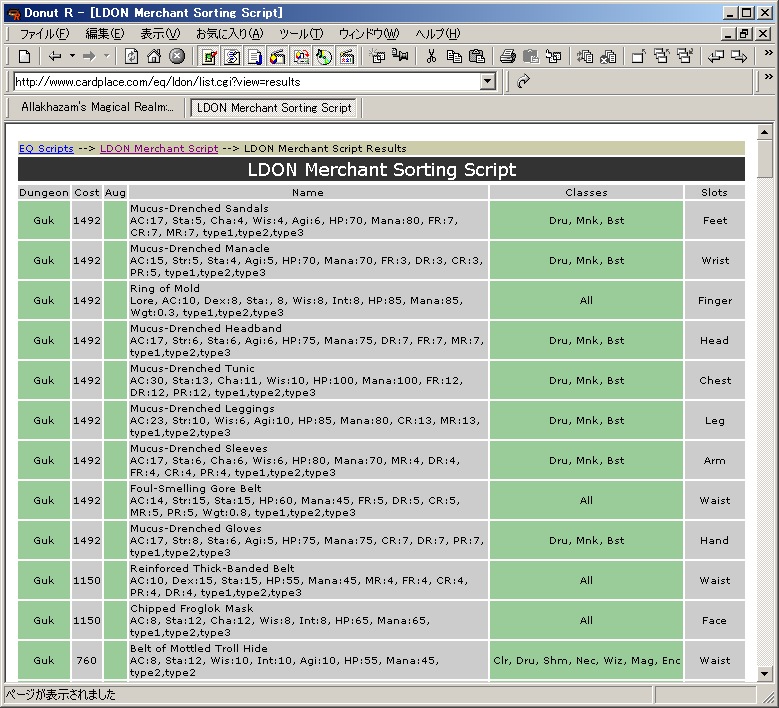Follow the EQ Scripts link
Image resolution: width=779 pixels, height=708 pixels.
pyautogui.click(x=46, y=148)
